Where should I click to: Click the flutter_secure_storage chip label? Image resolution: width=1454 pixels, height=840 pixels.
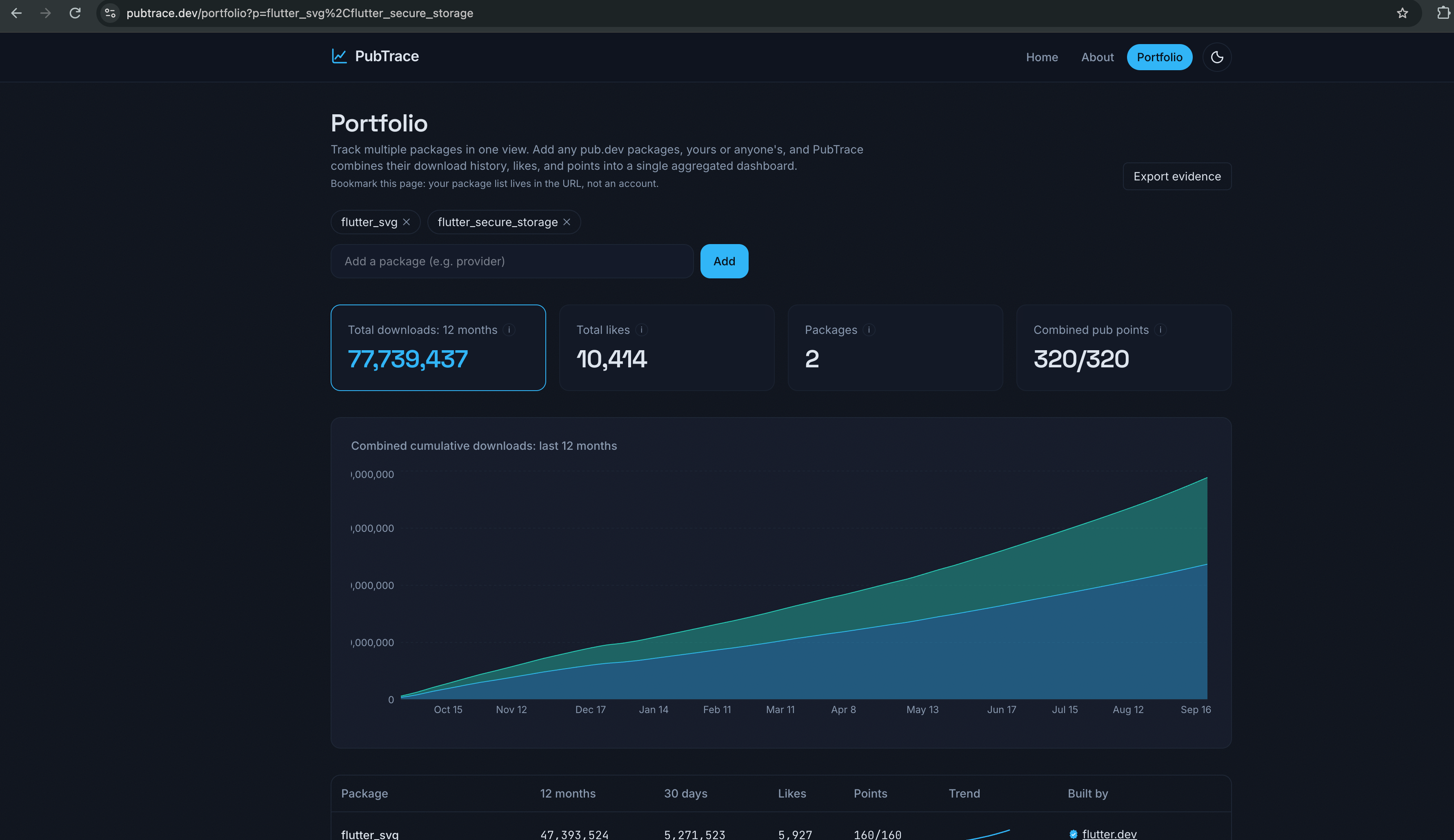coord(497,222)
